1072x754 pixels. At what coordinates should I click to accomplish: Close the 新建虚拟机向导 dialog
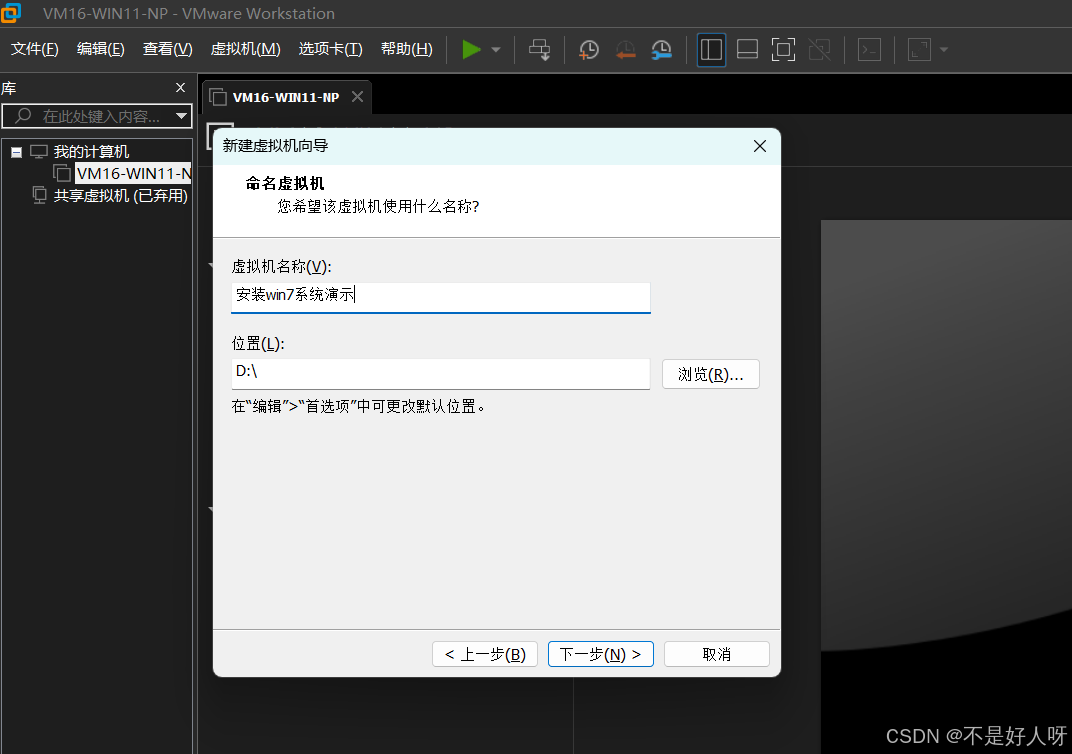point(760,146)
